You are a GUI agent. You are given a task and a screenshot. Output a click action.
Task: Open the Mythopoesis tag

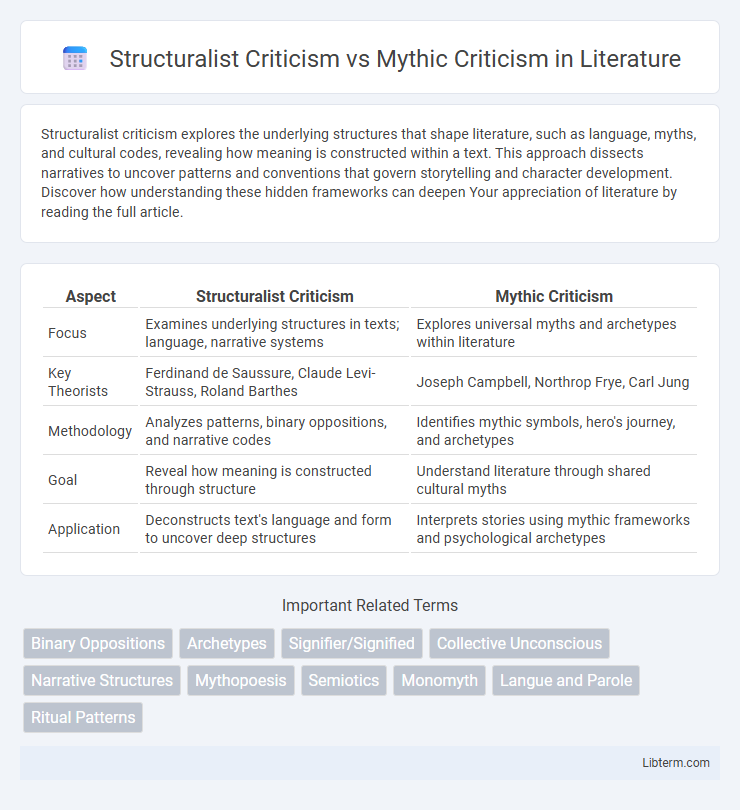(241, 680)
